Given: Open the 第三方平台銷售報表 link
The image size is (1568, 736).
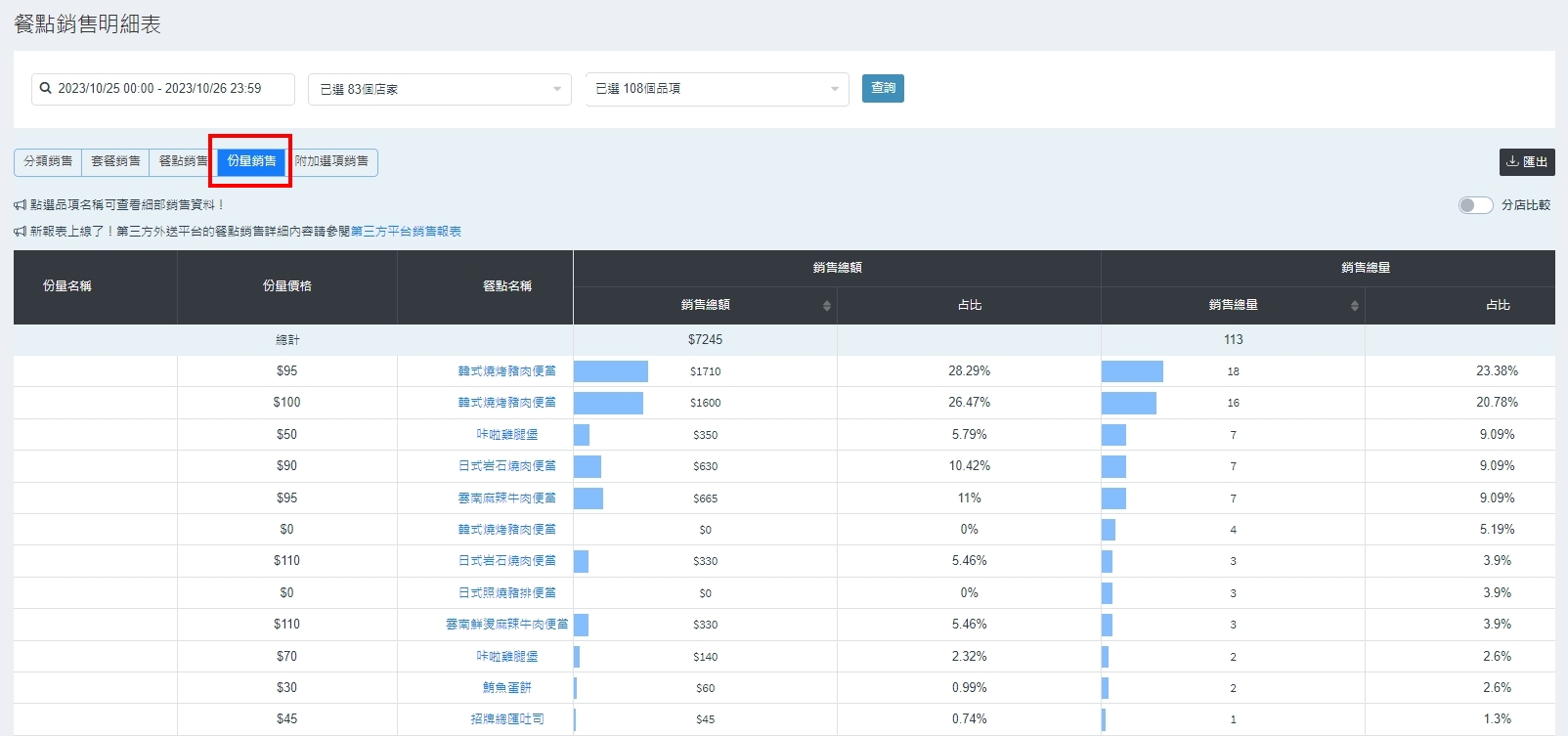Looking at the screenshot, I should point(406,232).
